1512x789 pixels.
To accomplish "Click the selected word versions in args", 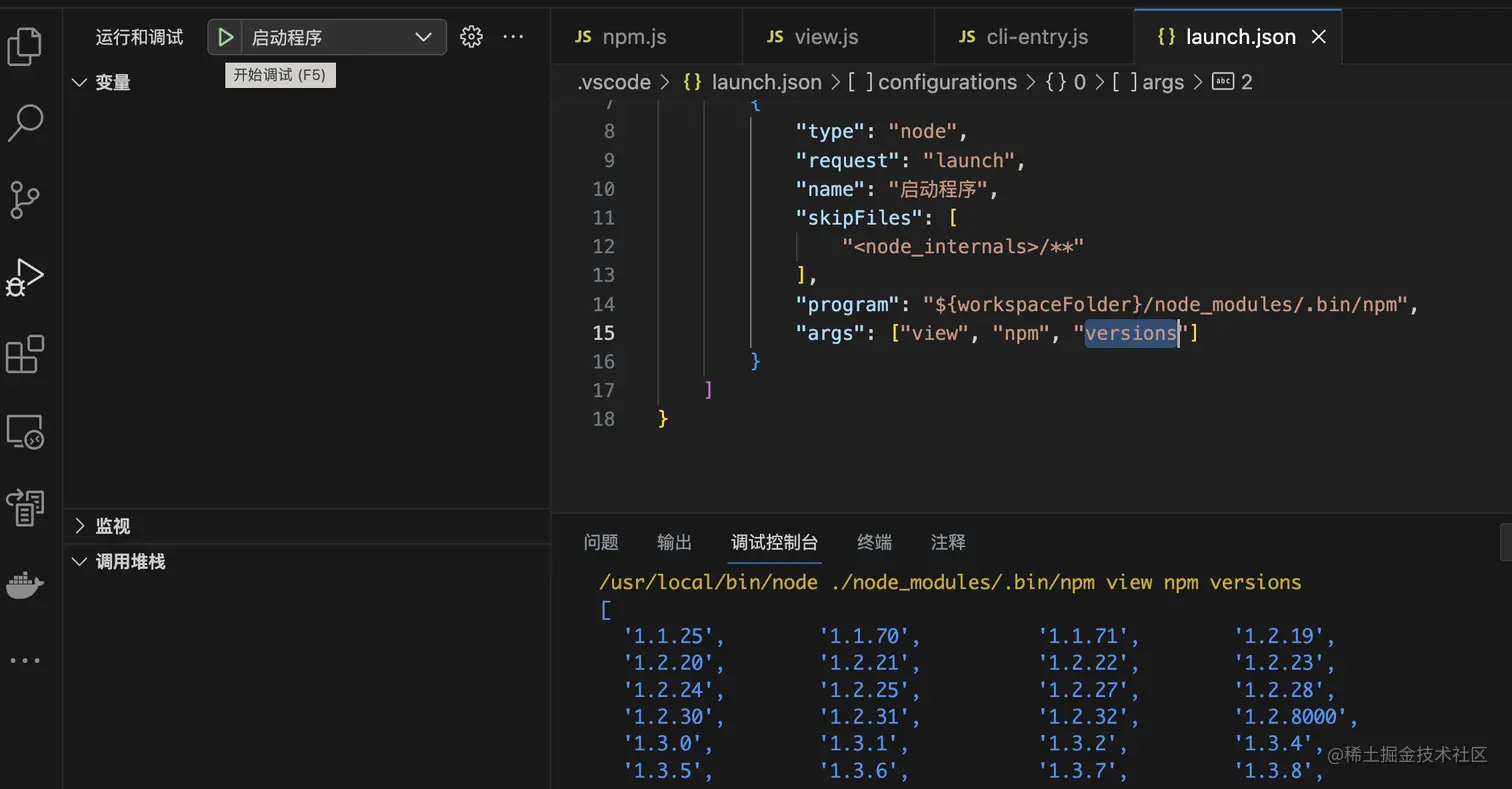I will coord(1131,333).
